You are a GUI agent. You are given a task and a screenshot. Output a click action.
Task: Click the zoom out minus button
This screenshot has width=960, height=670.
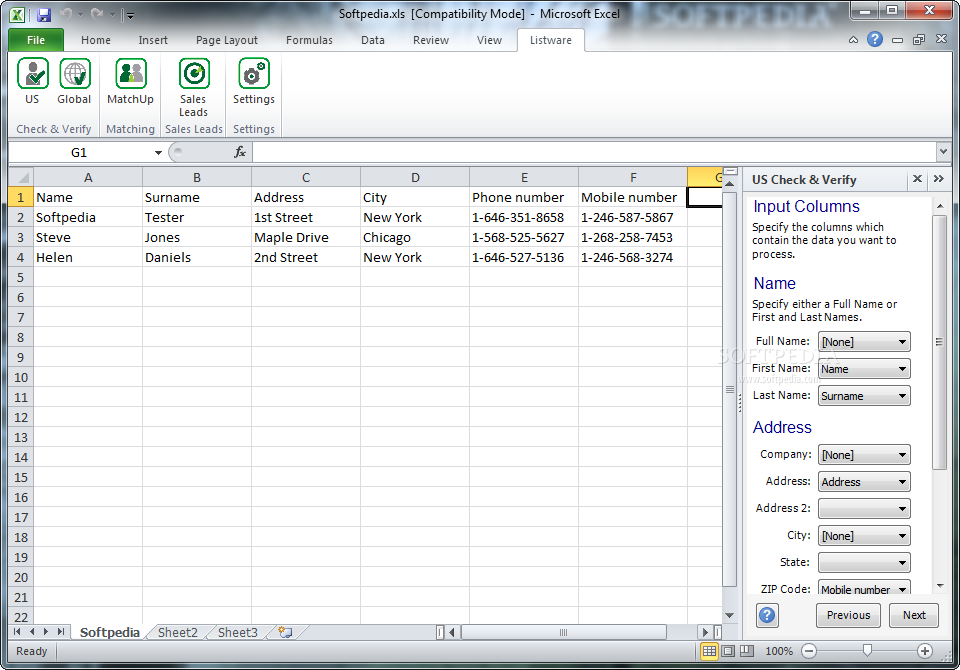809,651
